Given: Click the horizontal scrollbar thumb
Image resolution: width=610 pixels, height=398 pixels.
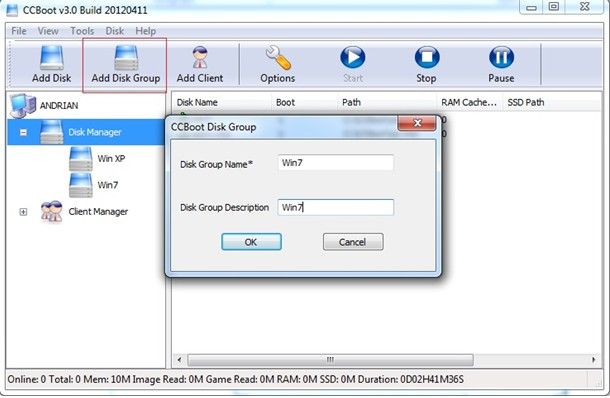Looking at the screenshot, I should coord(330,359).
